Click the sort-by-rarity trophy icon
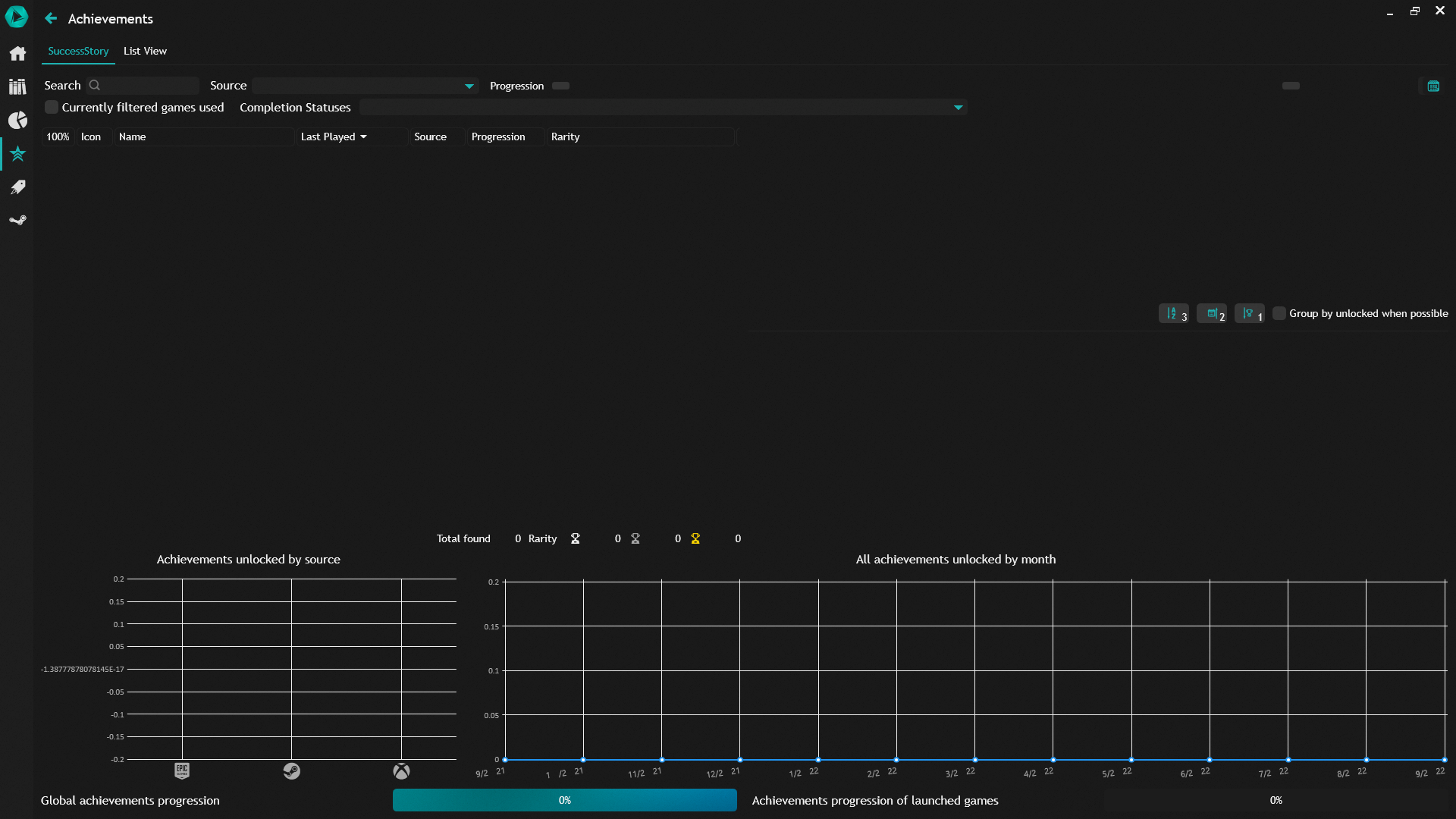1456x819 pixels. point(1250,313)
